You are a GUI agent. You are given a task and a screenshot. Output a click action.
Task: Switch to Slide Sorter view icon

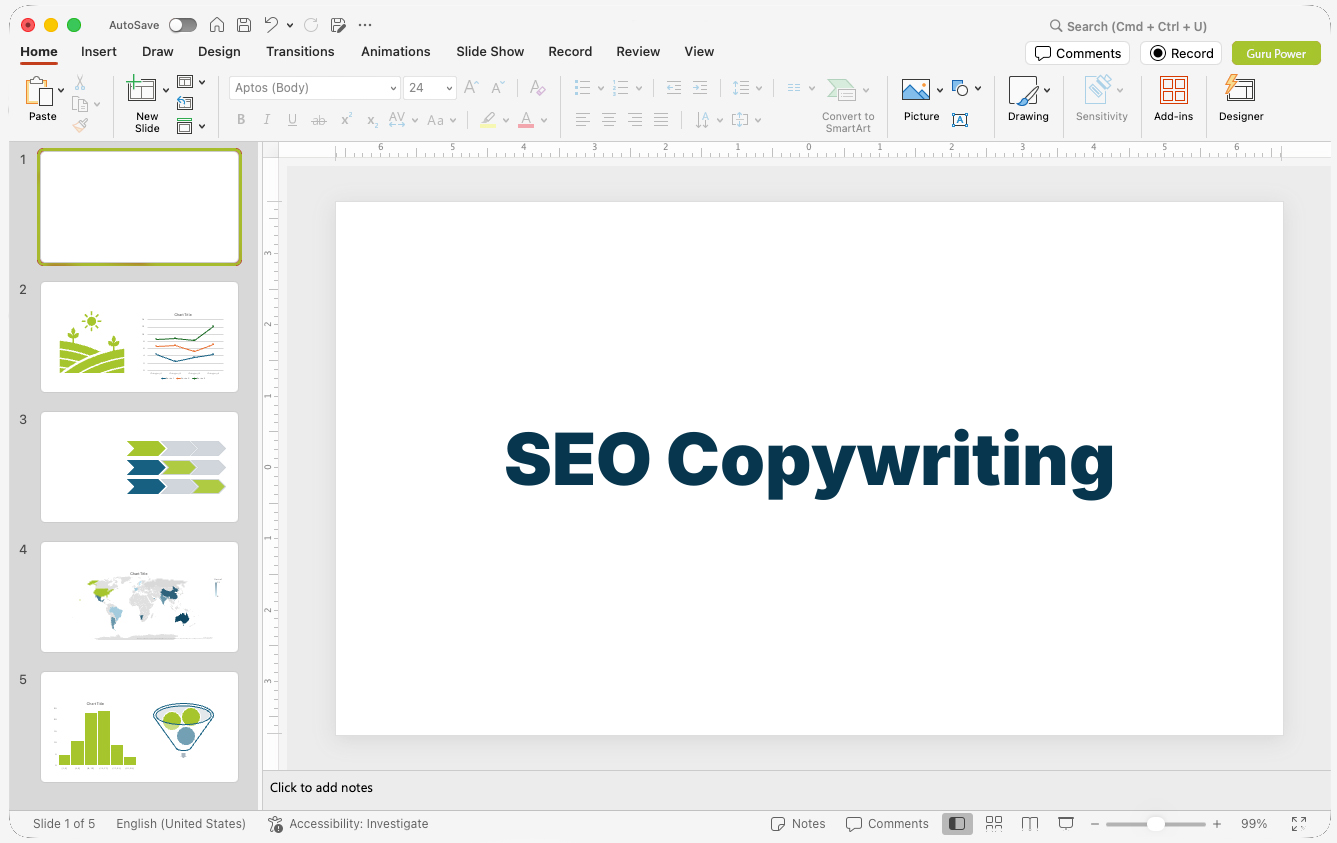pyautogui.click(x=994, y=824)
